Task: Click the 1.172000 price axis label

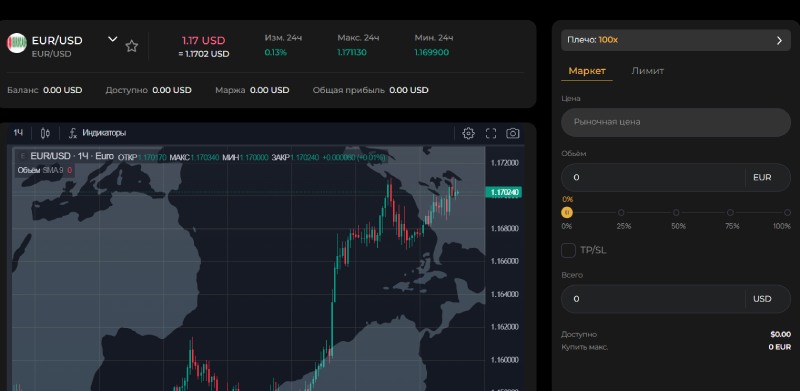Action: (505, 163)
